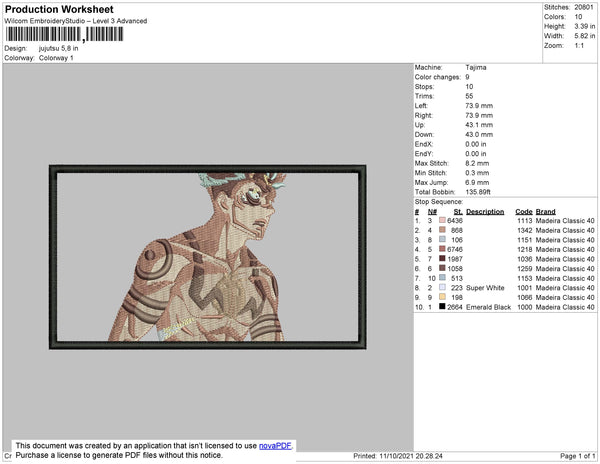Select the Super White color swatch

click(x=442, y=287)
